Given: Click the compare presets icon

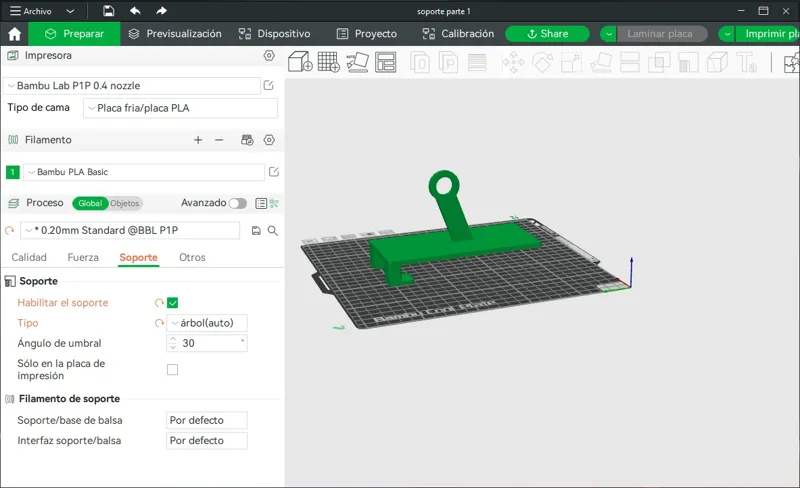Looking at the screenshot, I should coord(274,203).
